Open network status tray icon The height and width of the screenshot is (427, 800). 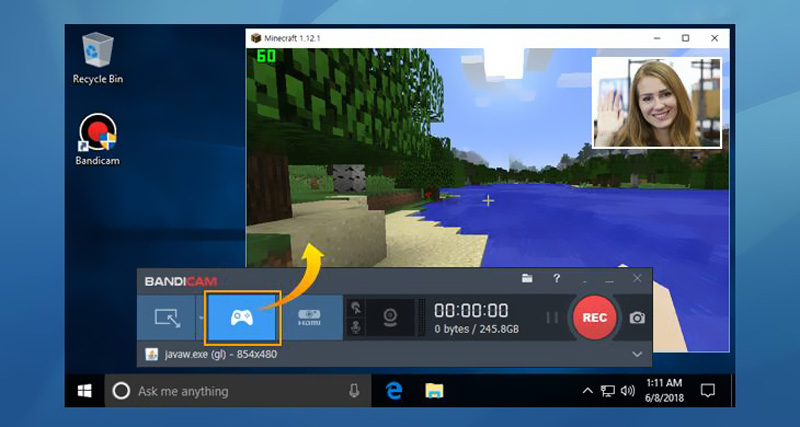click(x=607, y=391)
